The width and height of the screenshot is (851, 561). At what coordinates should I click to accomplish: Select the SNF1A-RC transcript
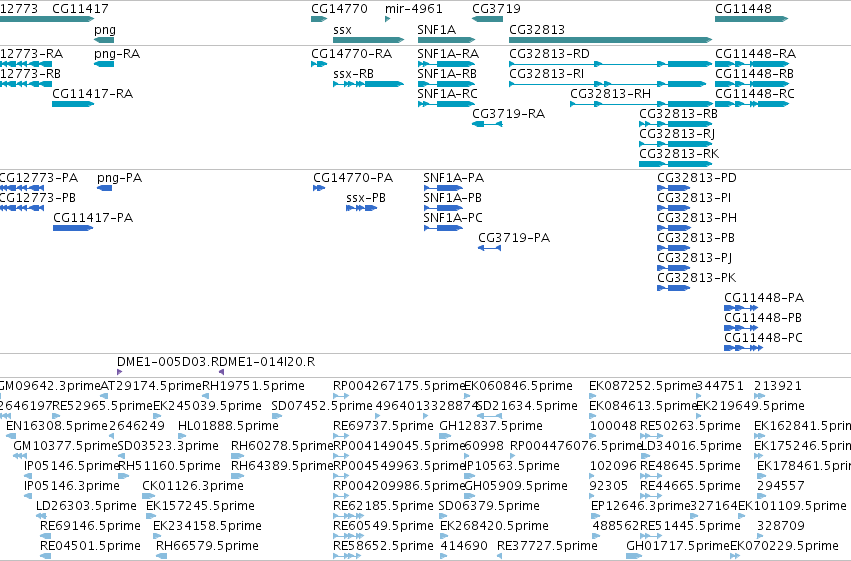click(x=446, y=104)
